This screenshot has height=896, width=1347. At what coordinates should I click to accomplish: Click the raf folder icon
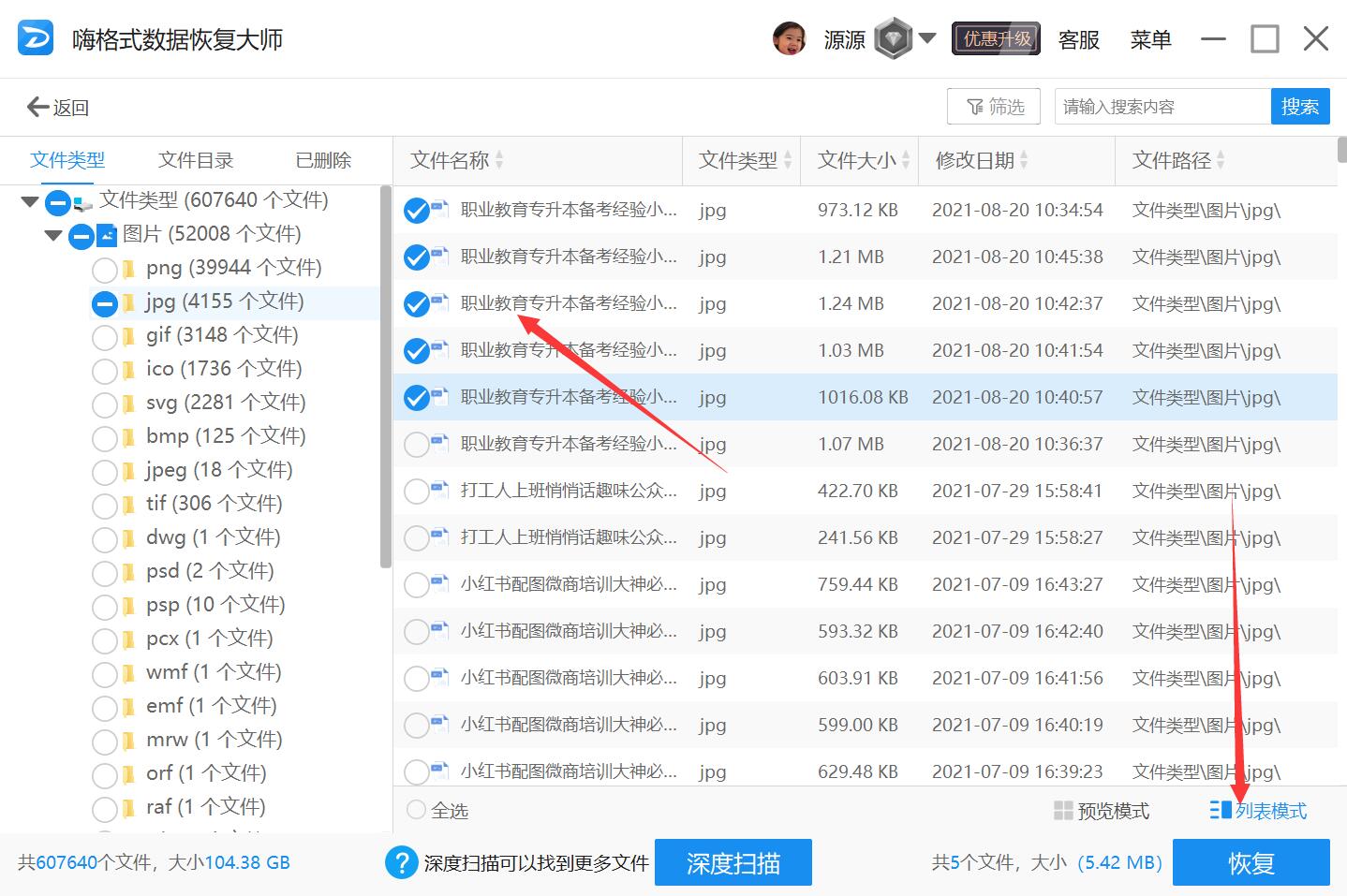point(129,808)
